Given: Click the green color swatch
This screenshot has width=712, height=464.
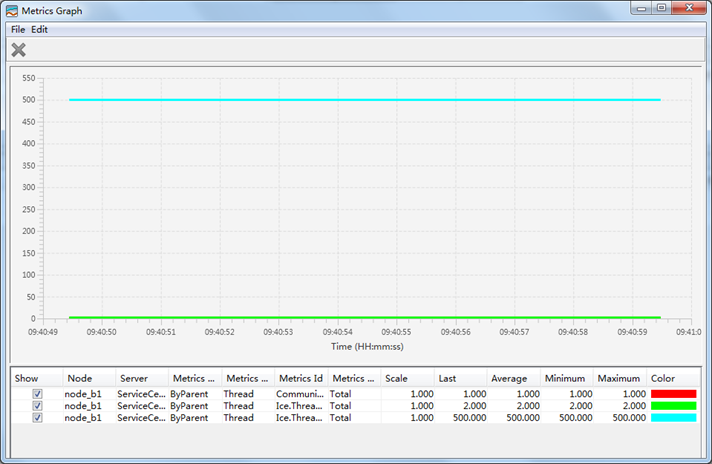Looking at the screenshot, I should coord(673,406).
